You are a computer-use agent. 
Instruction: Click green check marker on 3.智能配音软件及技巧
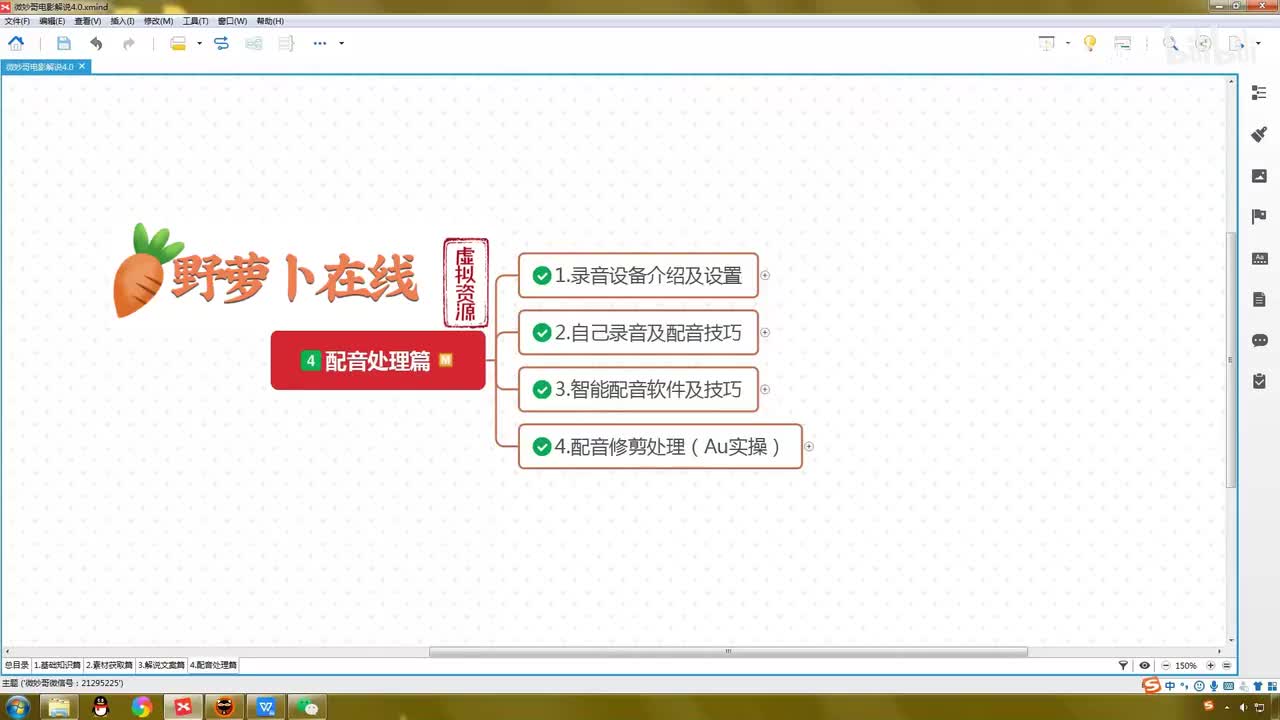[x=542, y=389]
